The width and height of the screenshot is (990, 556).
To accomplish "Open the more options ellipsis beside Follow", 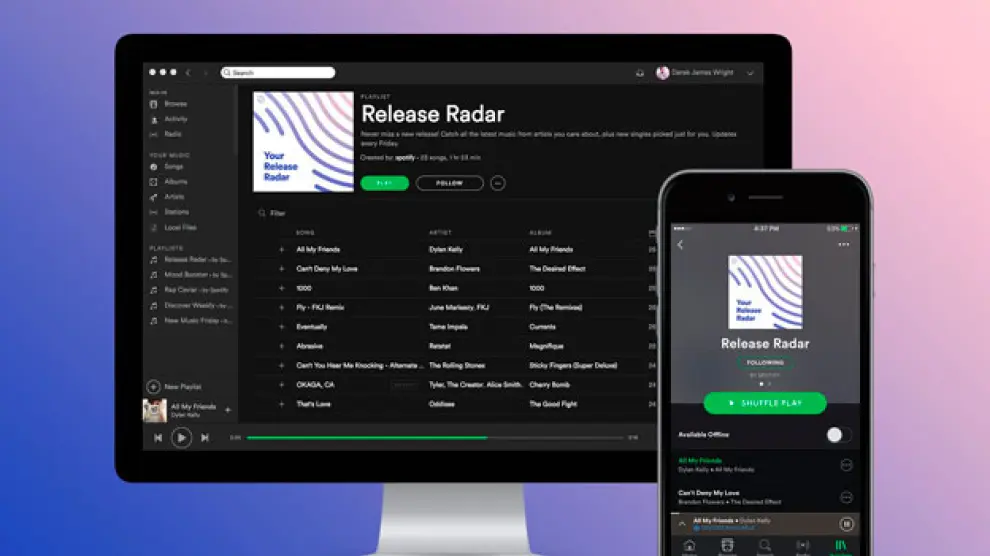I will (x=498, y=183).
